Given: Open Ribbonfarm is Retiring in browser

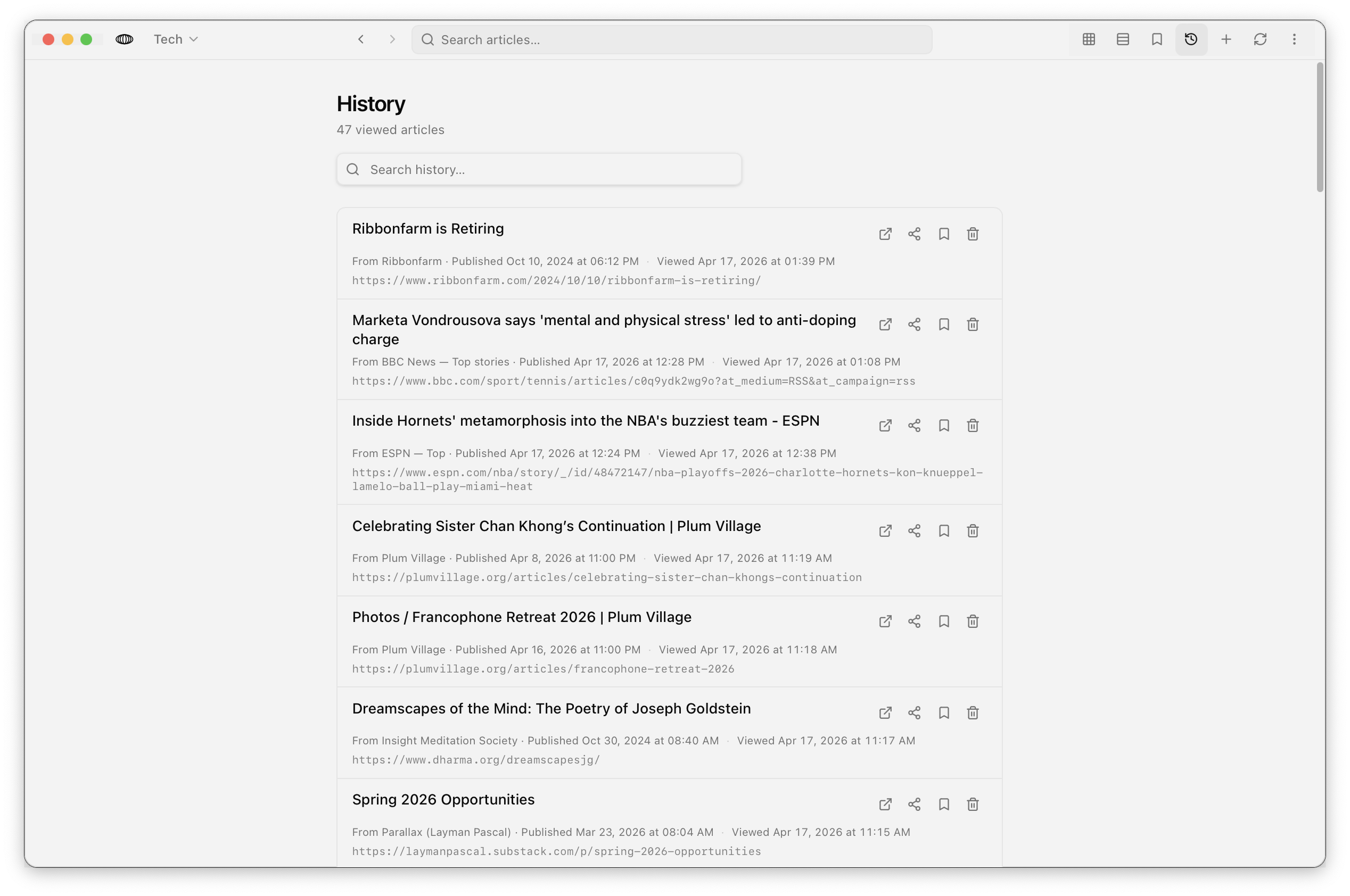Looking at the screenshot, I should pyautogui.click(x=885, y=234).
